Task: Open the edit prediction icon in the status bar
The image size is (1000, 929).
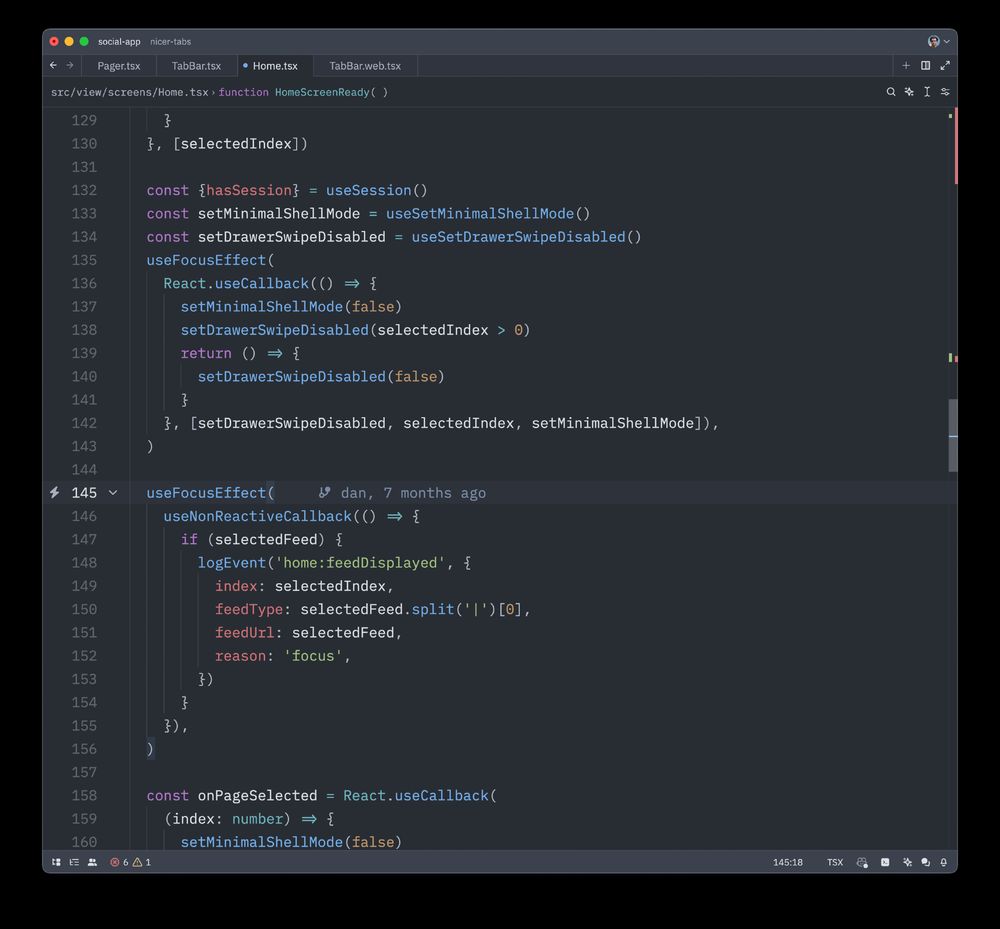Action: pyautogui.click(x=862, y=862)
